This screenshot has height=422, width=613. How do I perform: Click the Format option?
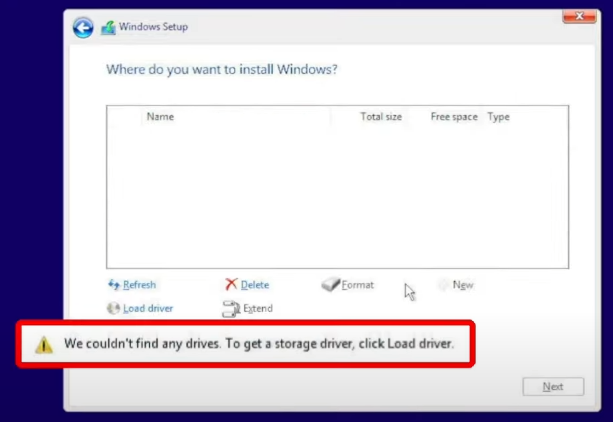pos(357,285)
